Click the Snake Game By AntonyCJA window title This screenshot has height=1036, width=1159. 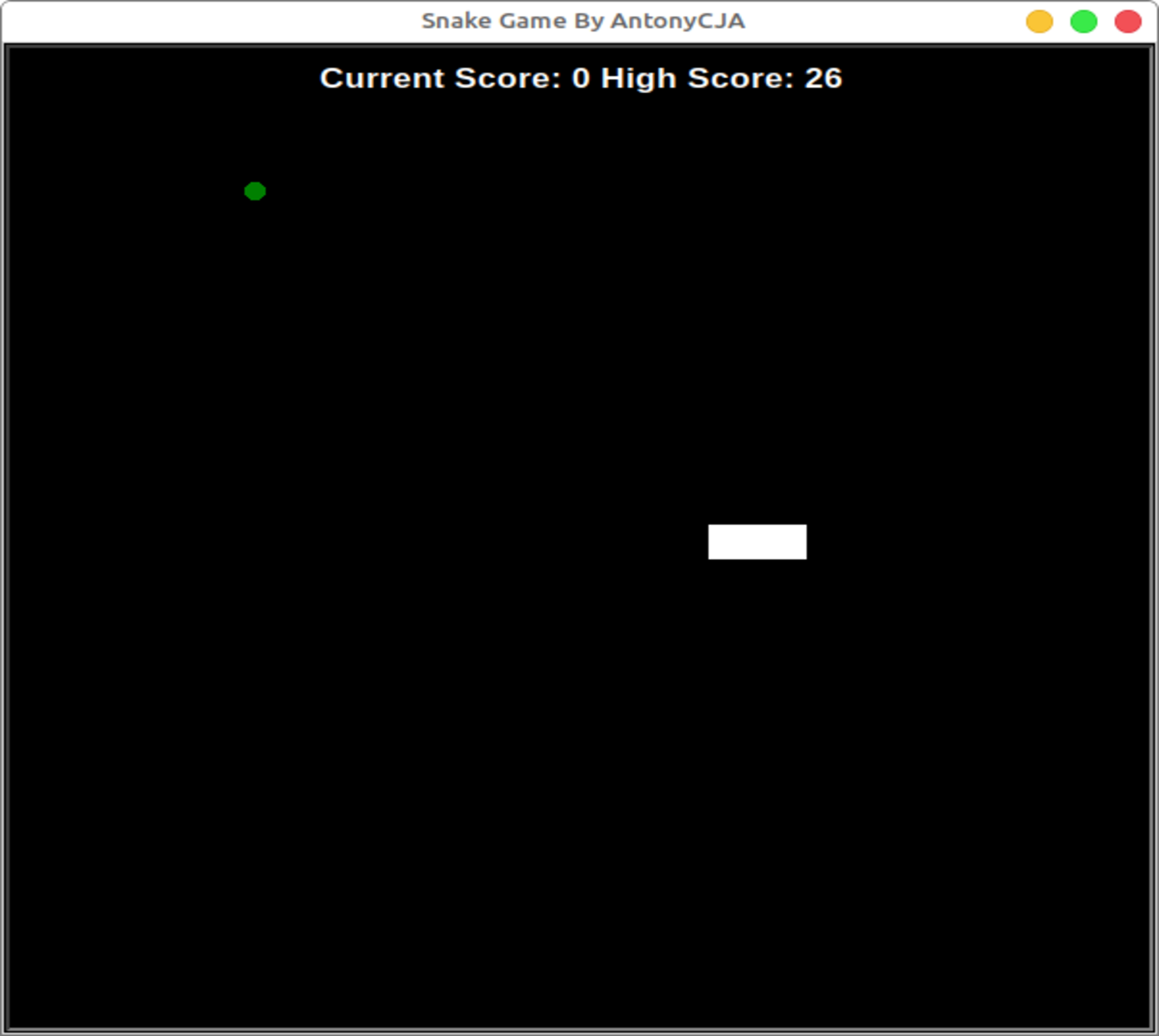point(583,21)
